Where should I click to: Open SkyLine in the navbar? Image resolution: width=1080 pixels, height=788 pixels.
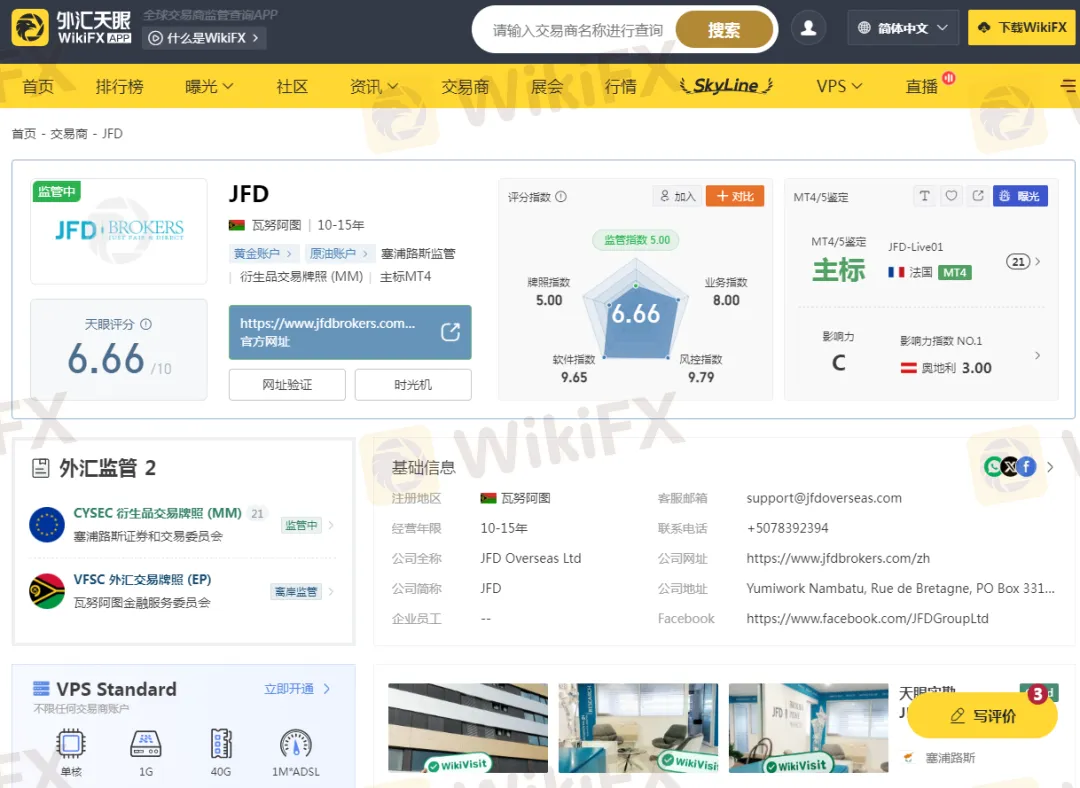click(x=725, y=85)
